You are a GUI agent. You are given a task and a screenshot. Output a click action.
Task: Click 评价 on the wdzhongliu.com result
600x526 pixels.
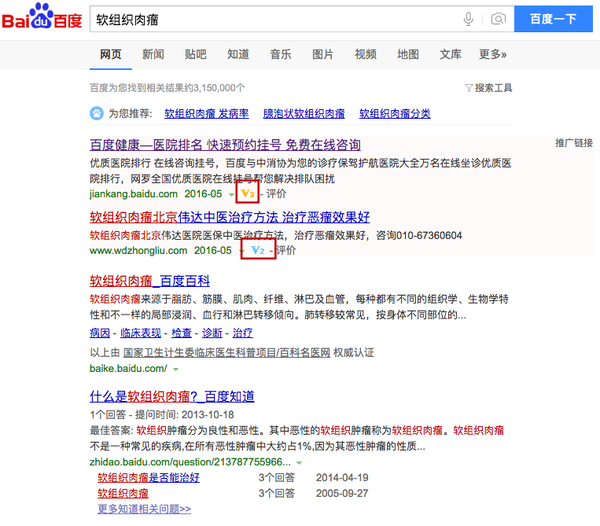click(286, 251)
